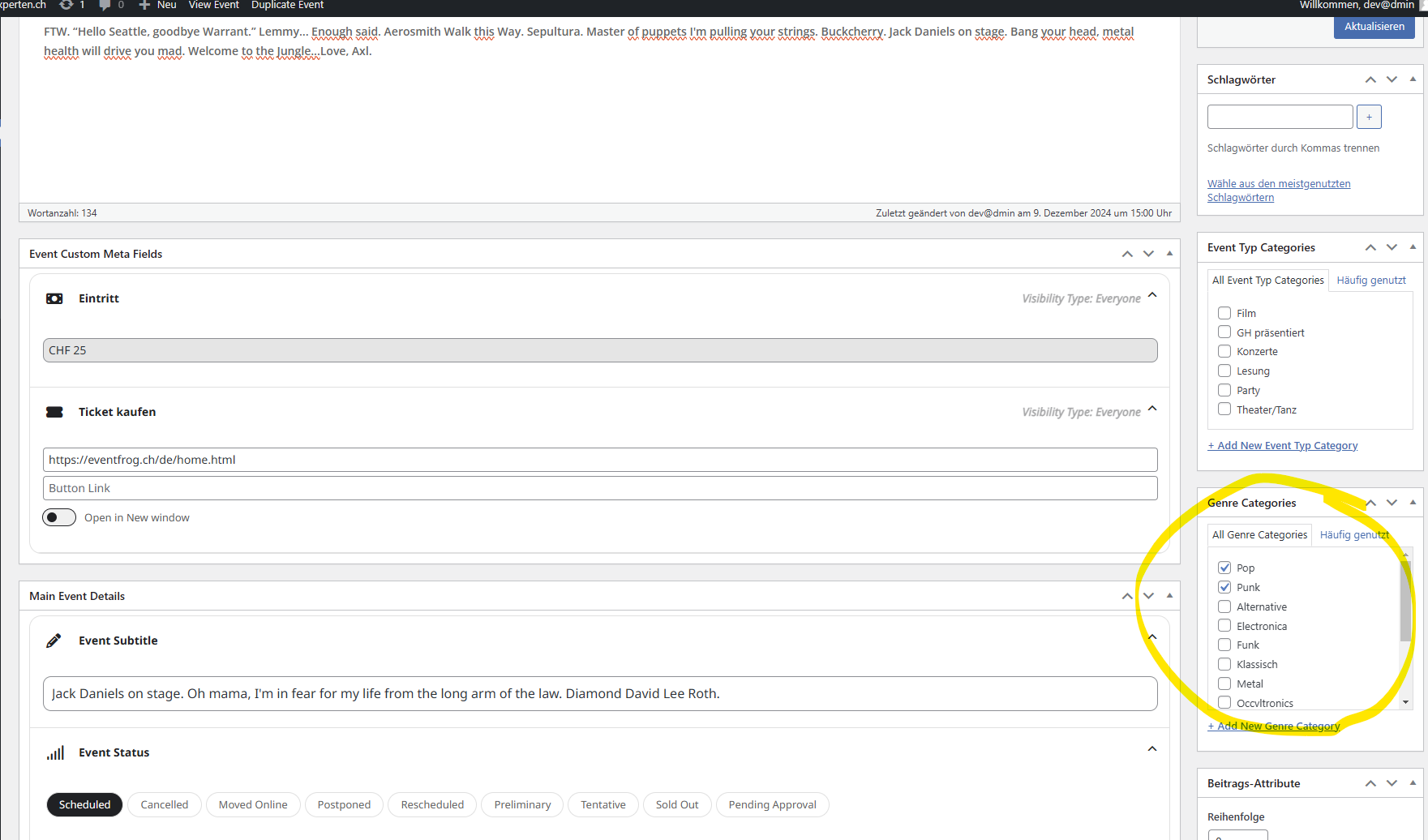Set event status to Postponed
Viewport: 1428px width, 840px height.
pyautogui.click(x=344, y=804)
